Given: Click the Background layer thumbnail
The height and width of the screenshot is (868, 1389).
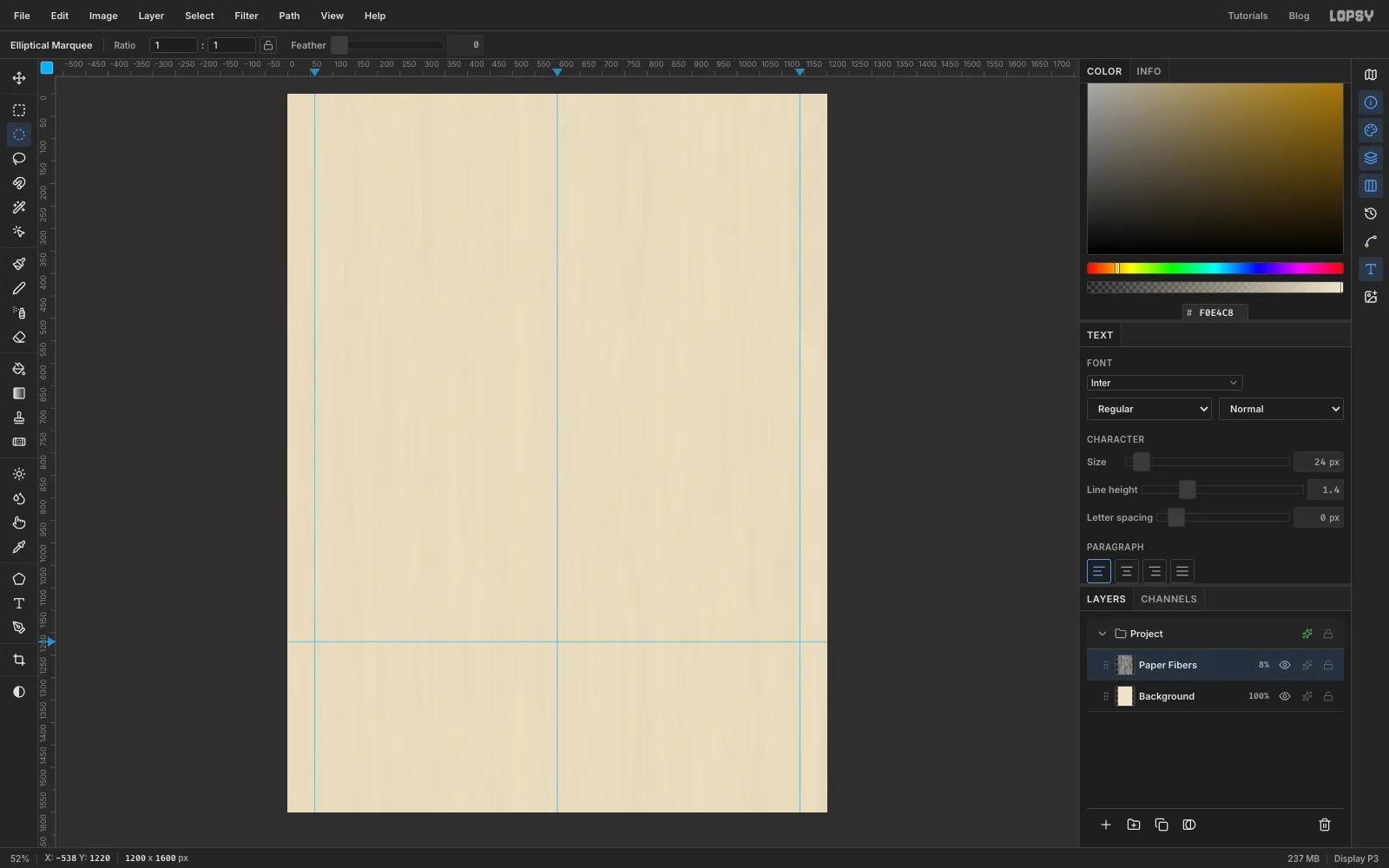Looking at the screenshot, I should coord(1125,696).
